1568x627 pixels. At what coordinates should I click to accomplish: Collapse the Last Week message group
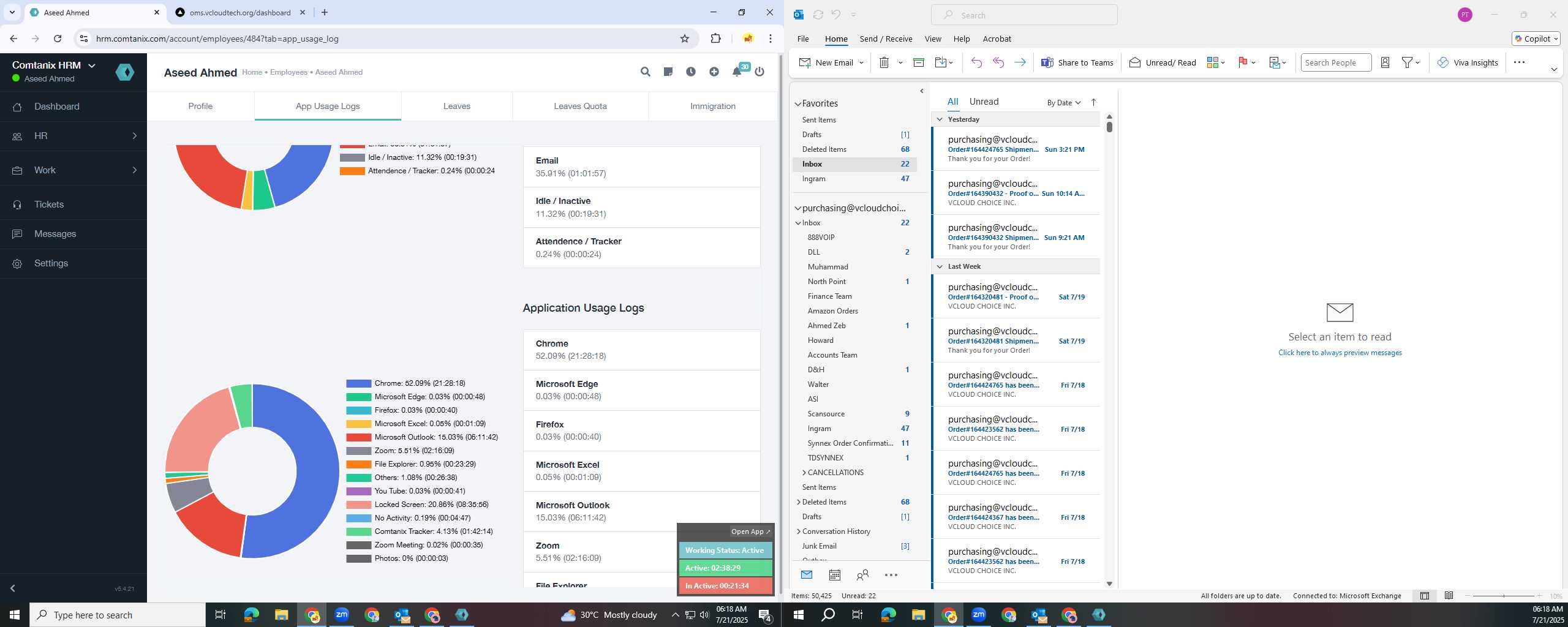pos(940,266)
